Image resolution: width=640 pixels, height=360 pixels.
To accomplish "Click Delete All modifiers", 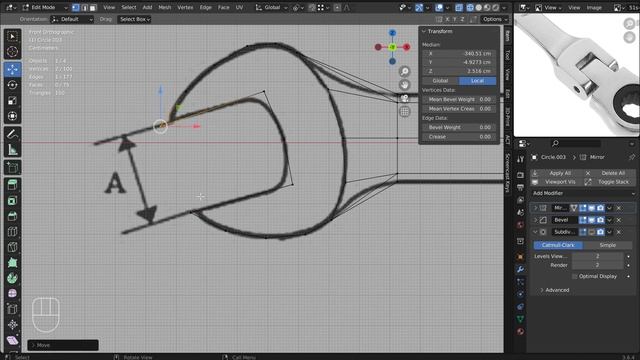I will point(609,173).
